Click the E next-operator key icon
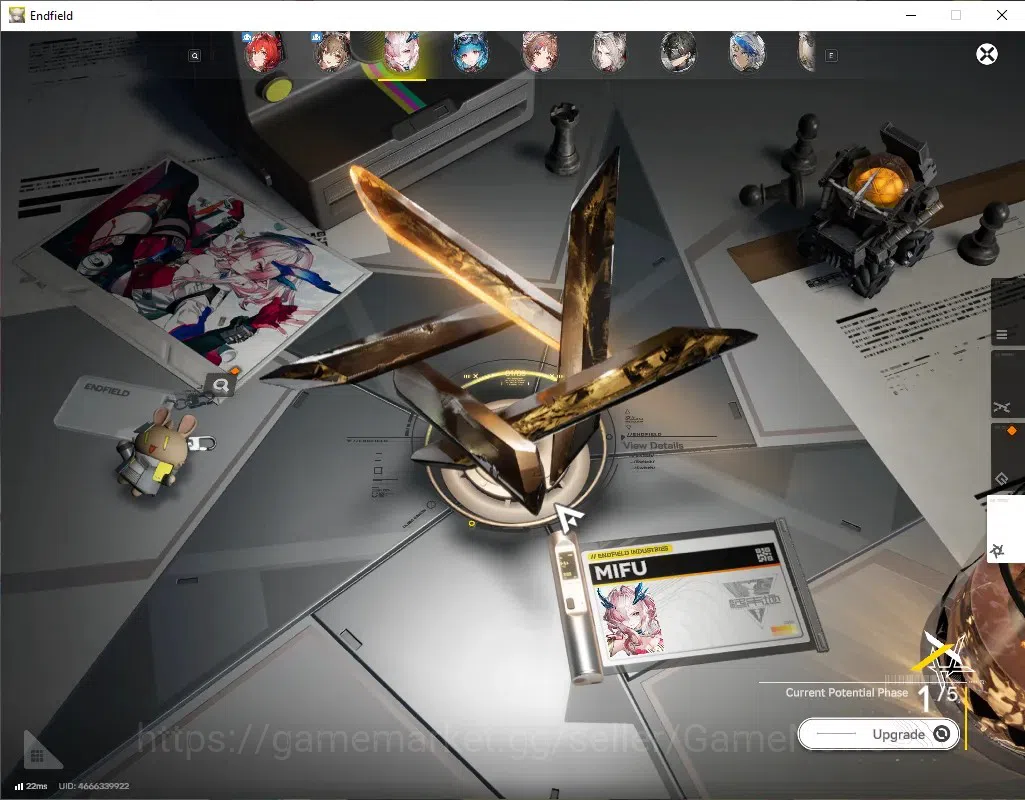 831,56
